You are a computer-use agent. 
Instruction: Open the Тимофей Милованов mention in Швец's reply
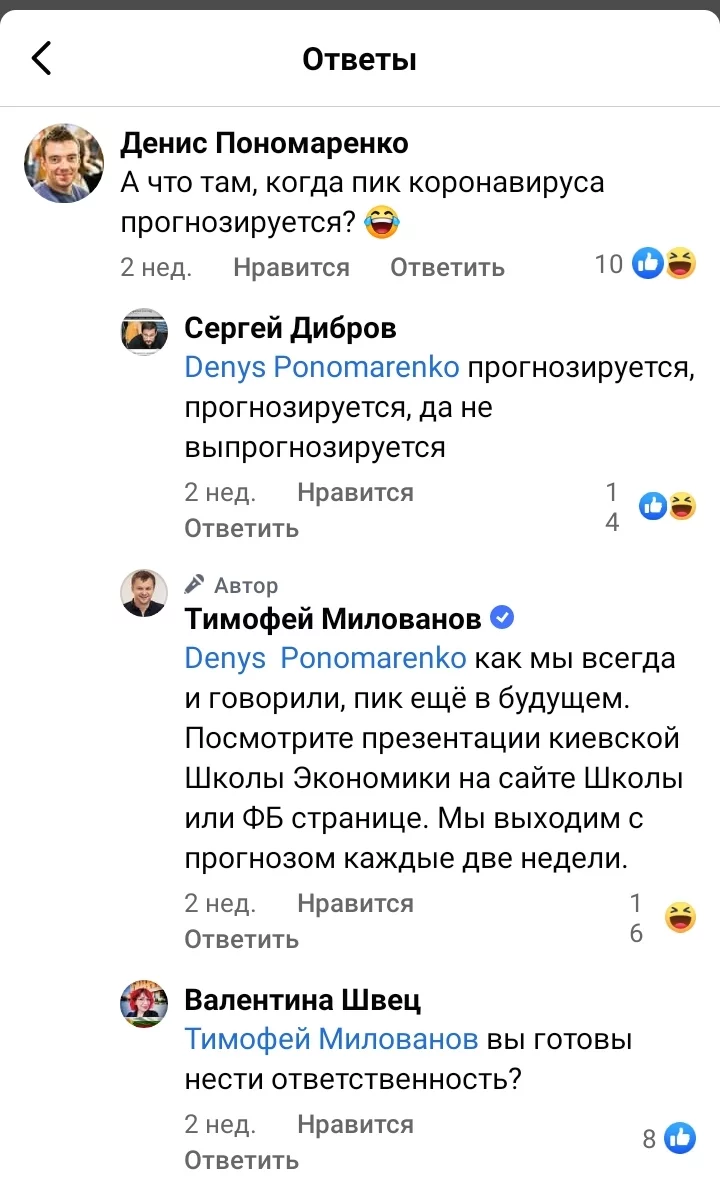[x=332, y=1040]
